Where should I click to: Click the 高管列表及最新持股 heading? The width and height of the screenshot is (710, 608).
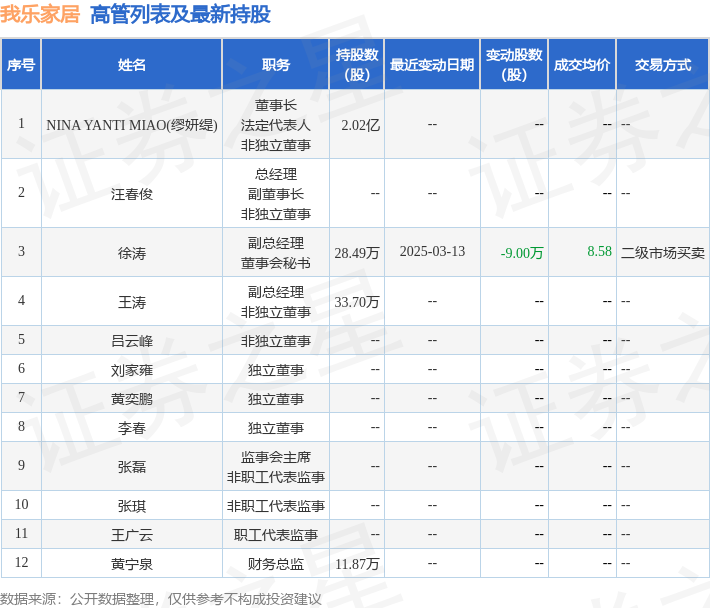[180, 14]
